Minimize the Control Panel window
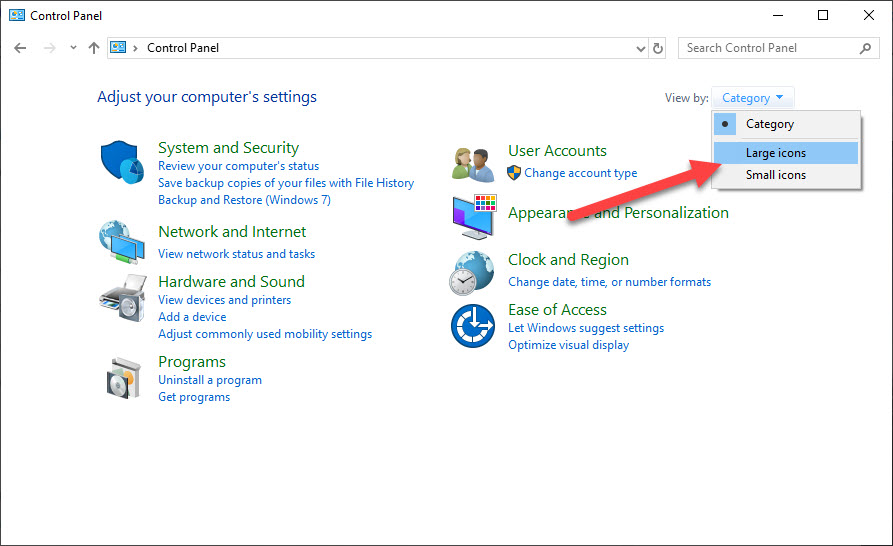 pyautogui.click(x=778, y=15)
